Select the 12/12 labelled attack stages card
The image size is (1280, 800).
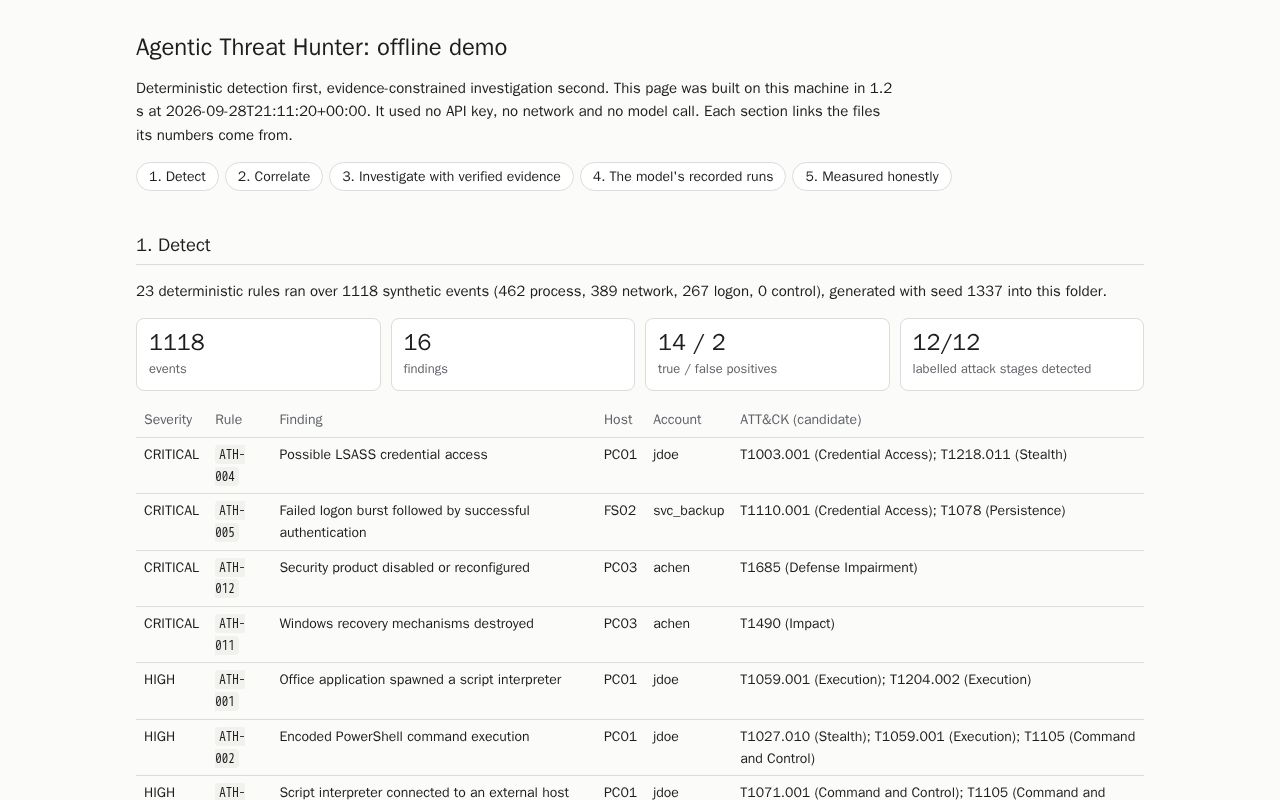(x=1022, y=354)
